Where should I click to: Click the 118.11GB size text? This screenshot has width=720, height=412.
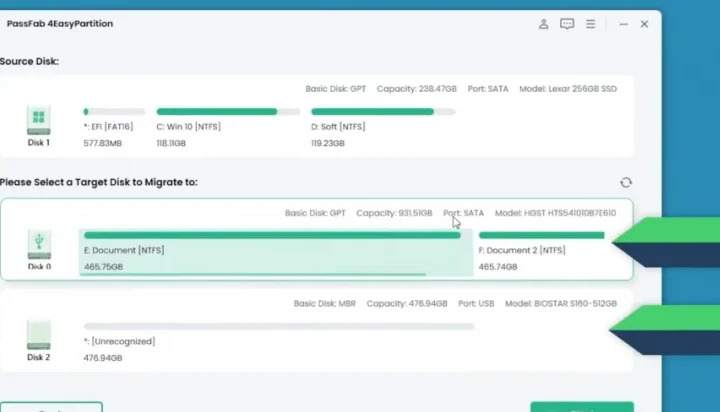coord(171,143)
